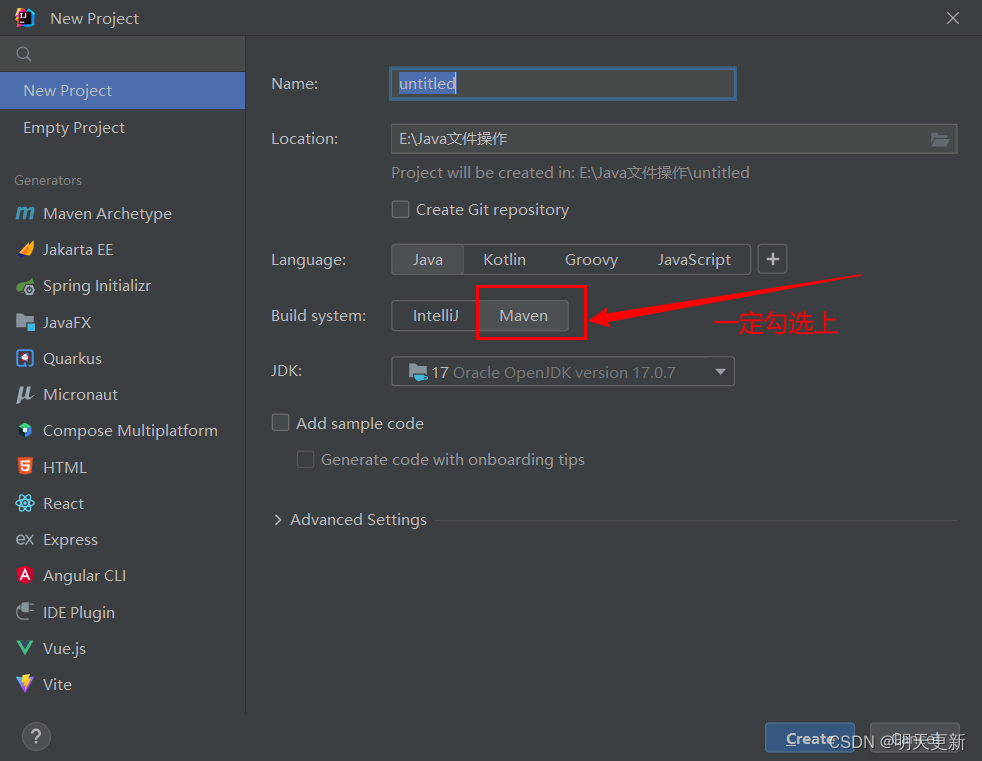Select the Micronaut generator label
This screenshot has width=982, height=761.
tap(80, 395)
